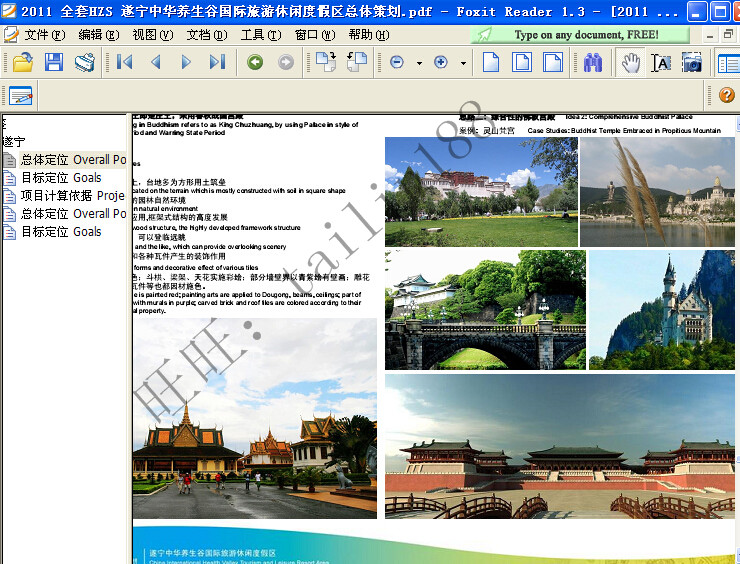The width and height of the screenshot is (740, 564).
Task: Click the 遂宁 bookmark entry
Action: tap(14, 141)
